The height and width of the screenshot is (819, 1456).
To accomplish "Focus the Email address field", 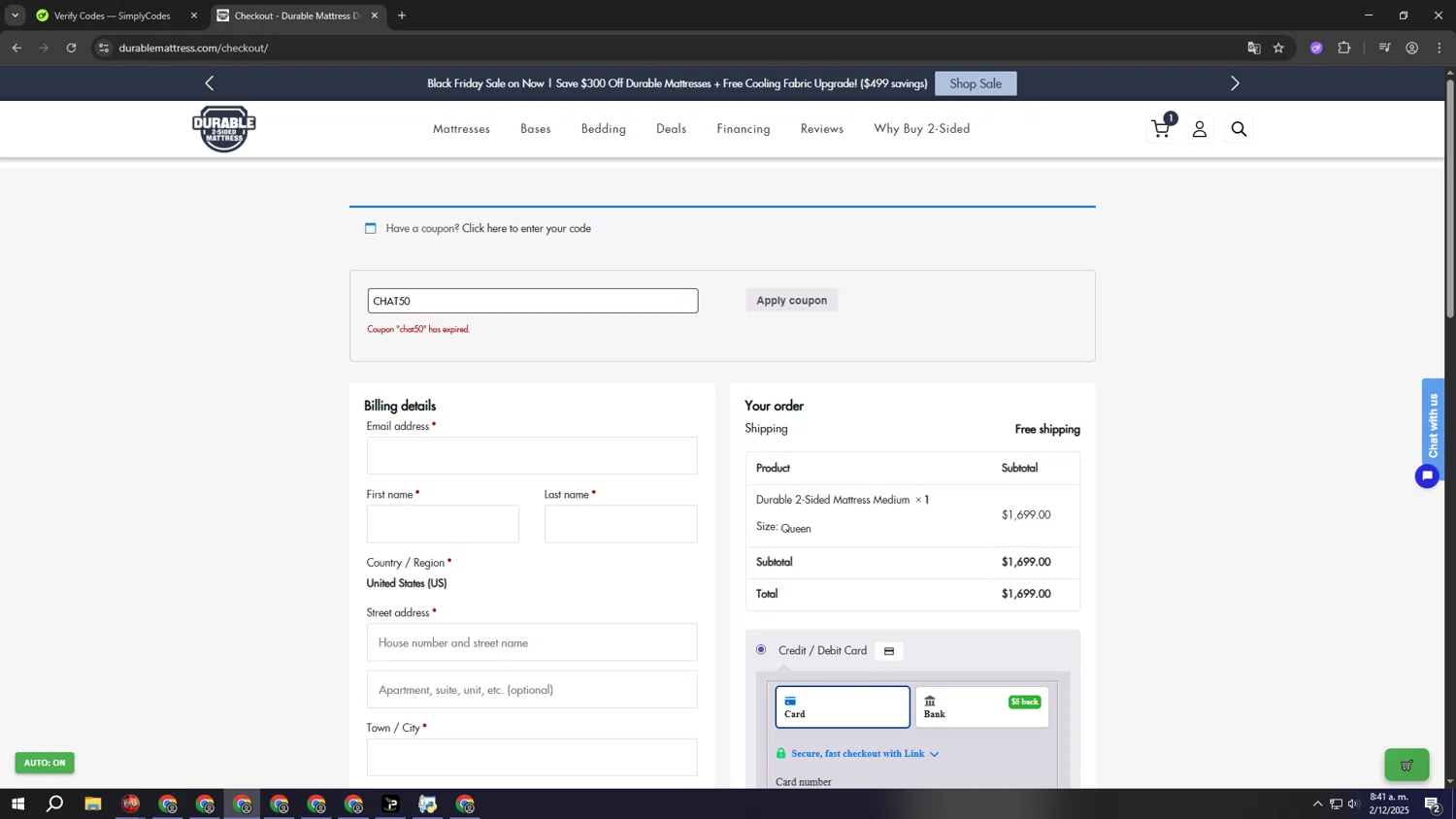I will (532, 456).
